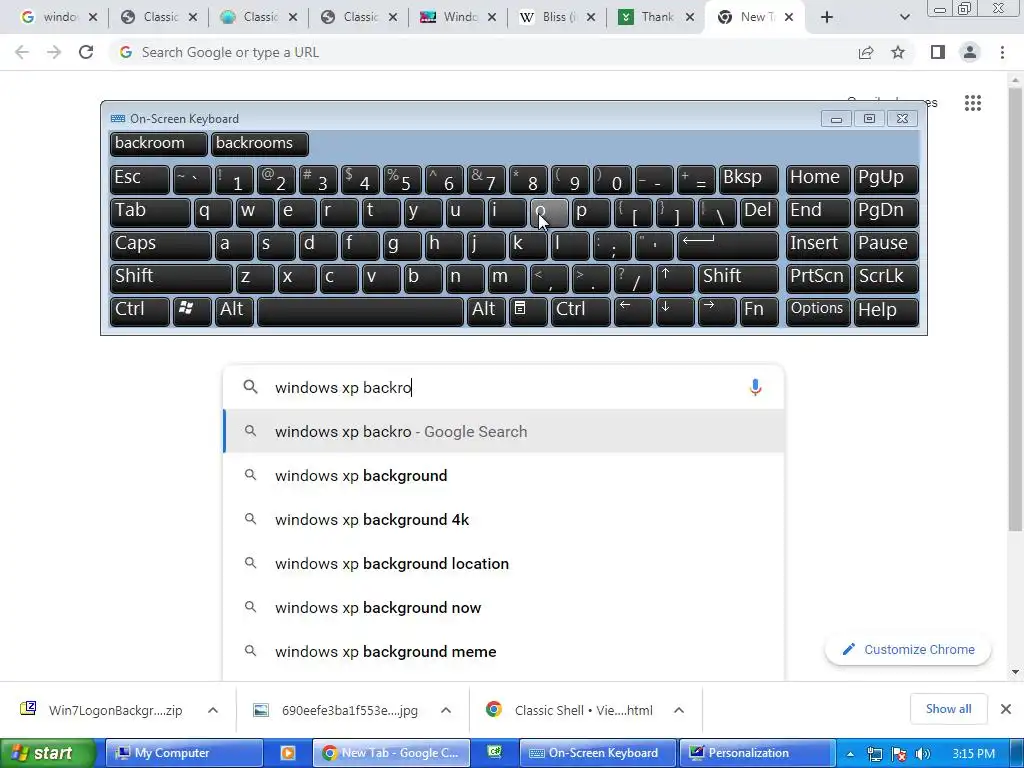The height and width of the screenshot is (768, 1024).
Task: Toggle the right Ctrl key on On-Screen Keyboard
Action: coord(581,311)
